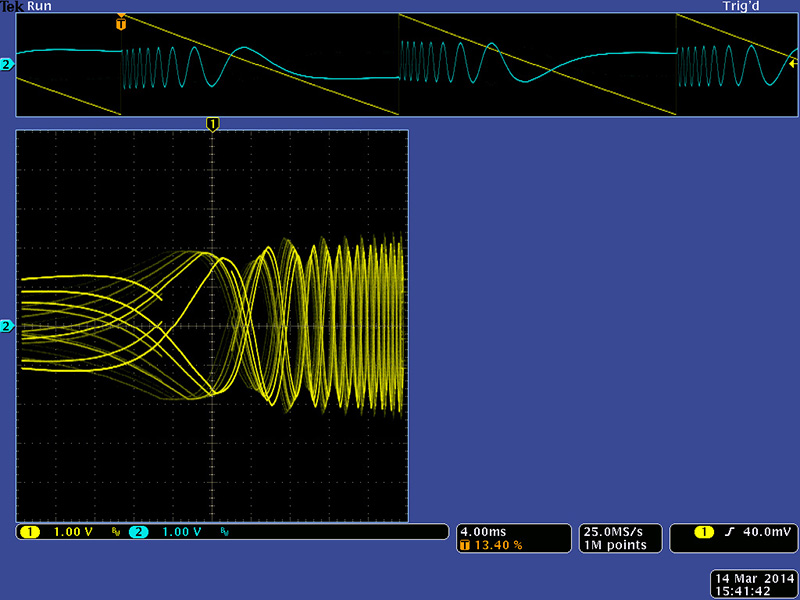
Task: Click the yellow trigger level arrow at right edge
Action: [x=793, y=62]
